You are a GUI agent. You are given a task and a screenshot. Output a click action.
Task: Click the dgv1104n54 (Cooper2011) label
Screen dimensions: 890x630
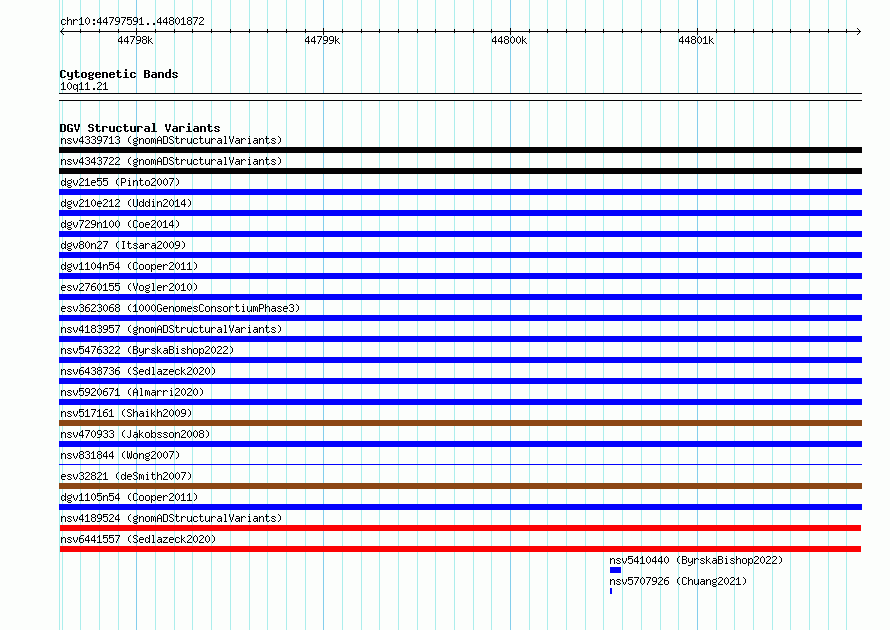129,266
